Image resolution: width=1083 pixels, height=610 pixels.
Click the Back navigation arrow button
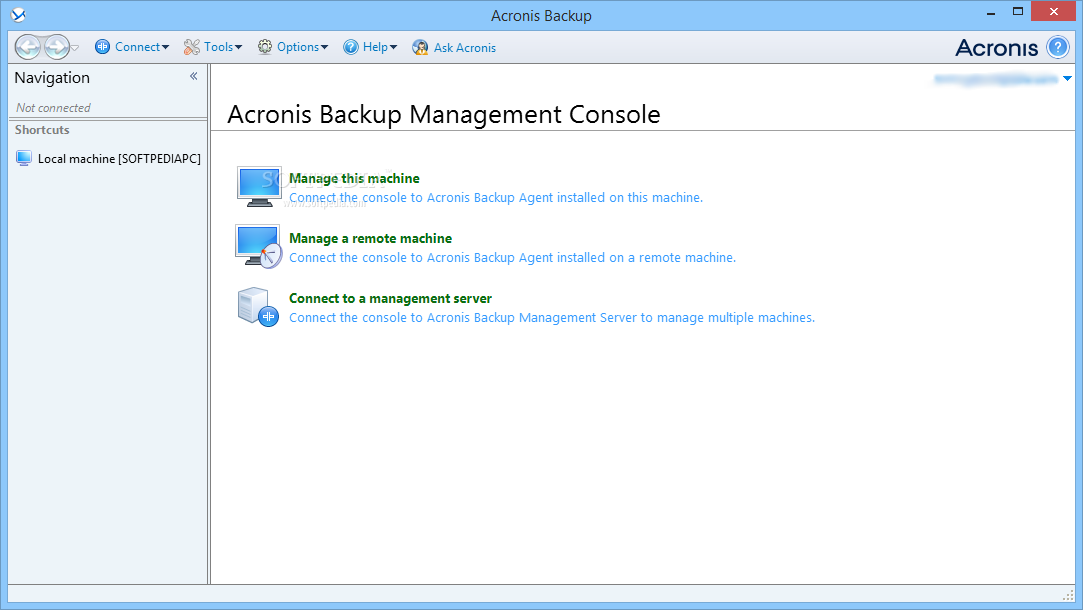click(x=28, y=47)
